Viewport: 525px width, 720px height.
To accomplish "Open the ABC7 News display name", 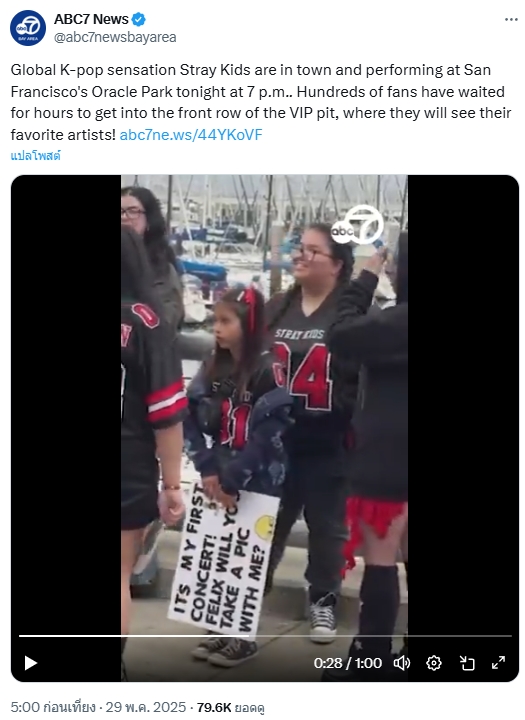I will coord(91,19).
